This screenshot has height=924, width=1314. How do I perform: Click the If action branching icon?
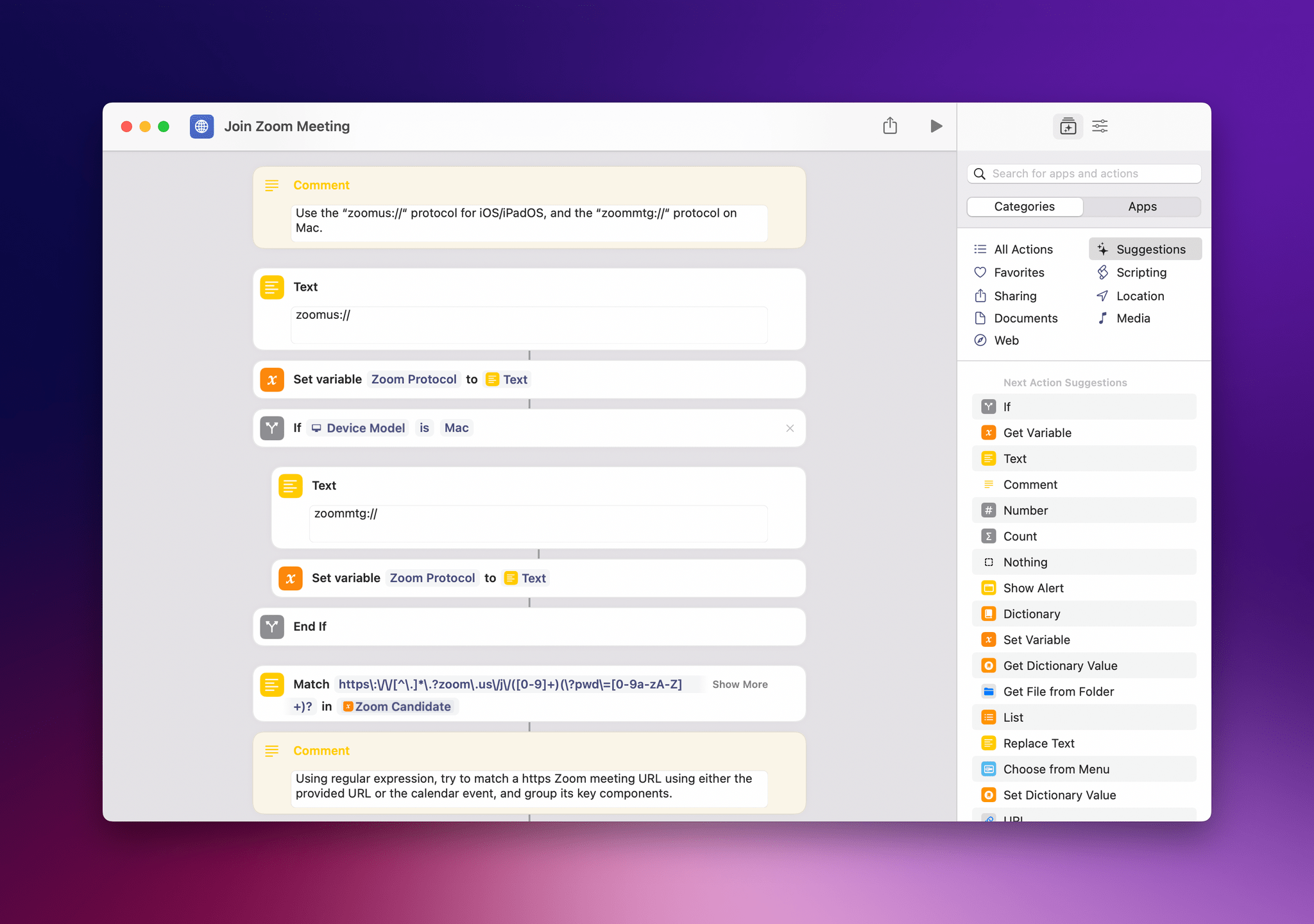point(272,428)
